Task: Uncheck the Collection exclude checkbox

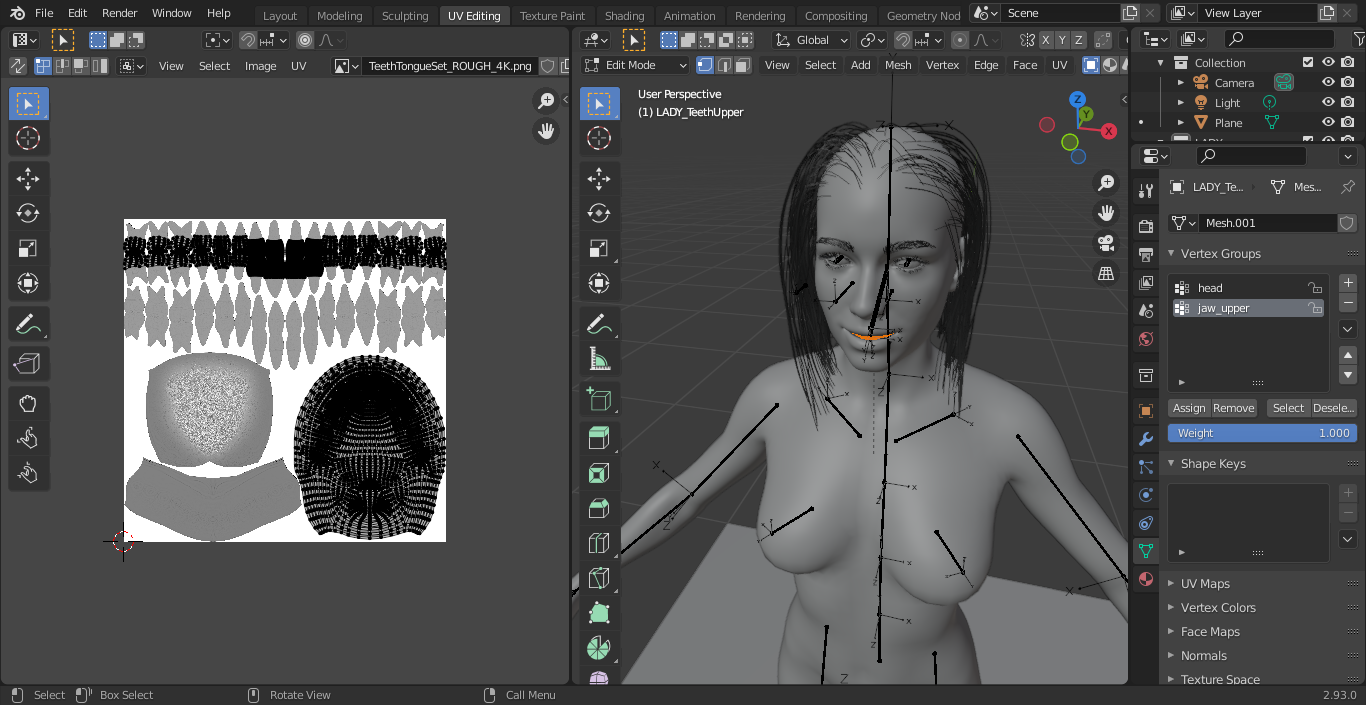Action: [x=1308, y=62]
